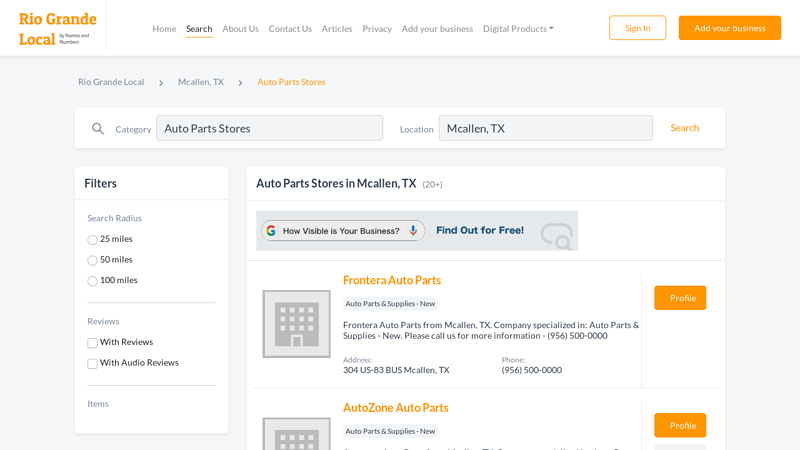The image size is (800, 450).
Task: Enable the With Audio Reviews filter
Action: [92, 363]
